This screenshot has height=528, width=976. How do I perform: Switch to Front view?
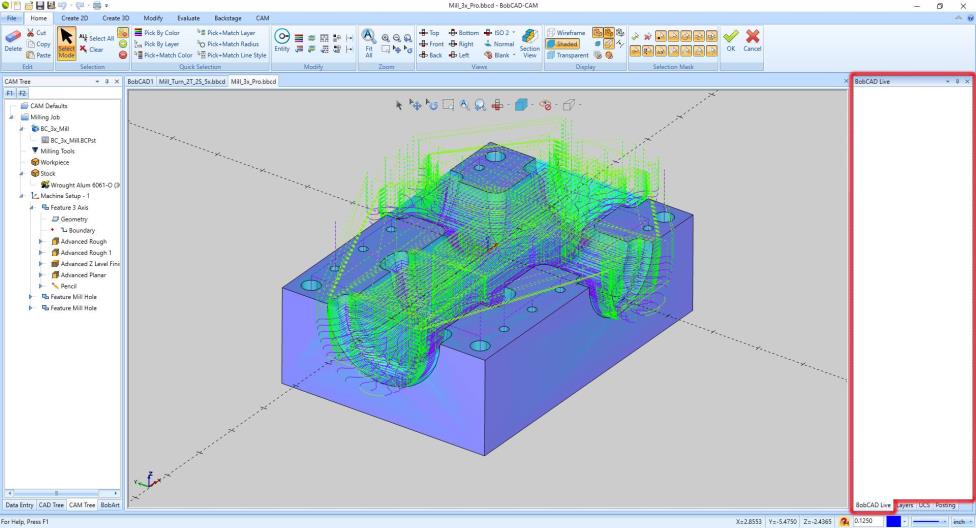[x=431, y=44]
